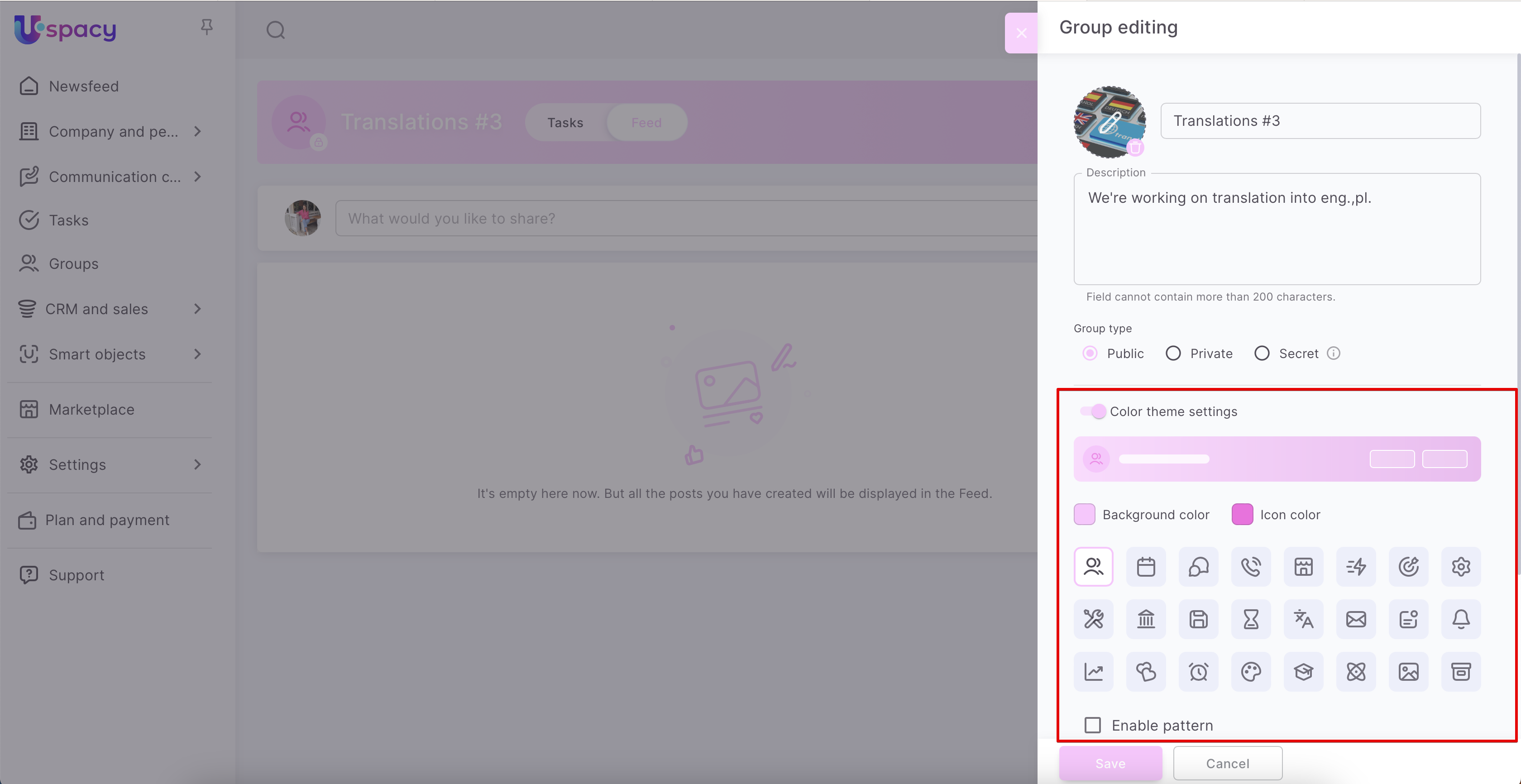The image size is (1521, 784).
Task: Click the group name input field
Action: [1320, 121]
